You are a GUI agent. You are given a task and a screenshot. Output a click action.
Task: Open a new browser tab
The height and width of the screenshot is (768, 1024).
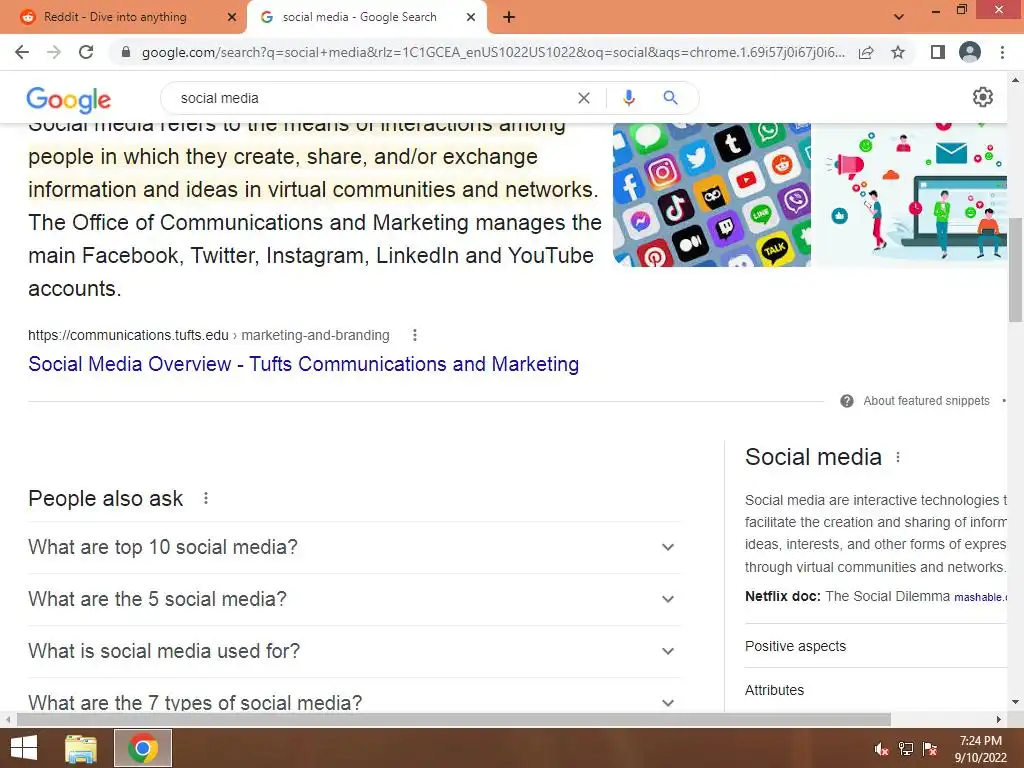[509, 17]
